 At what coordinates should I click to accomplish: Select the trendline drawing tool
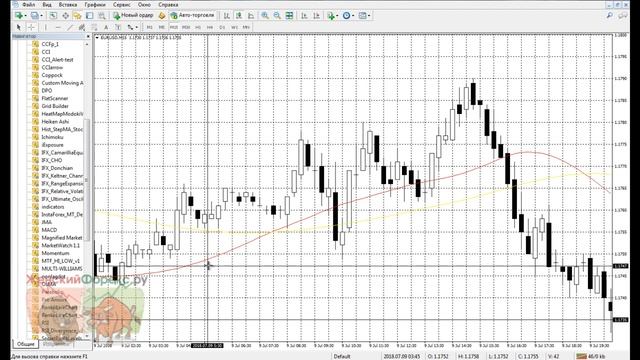pos(70,27)
